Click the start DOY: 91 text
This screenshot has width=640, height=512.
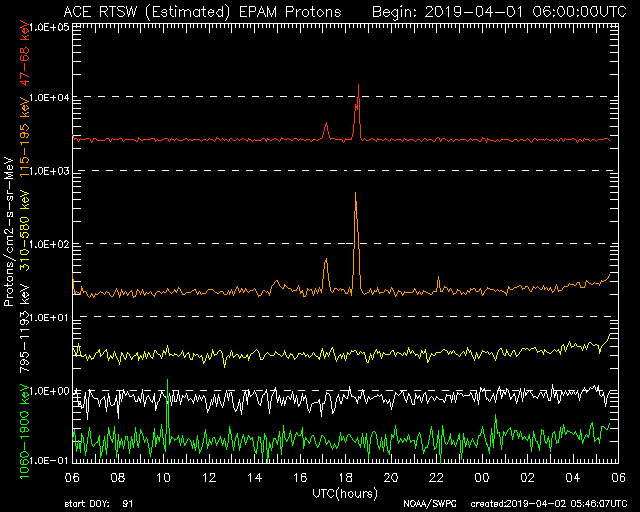(102, 504)
